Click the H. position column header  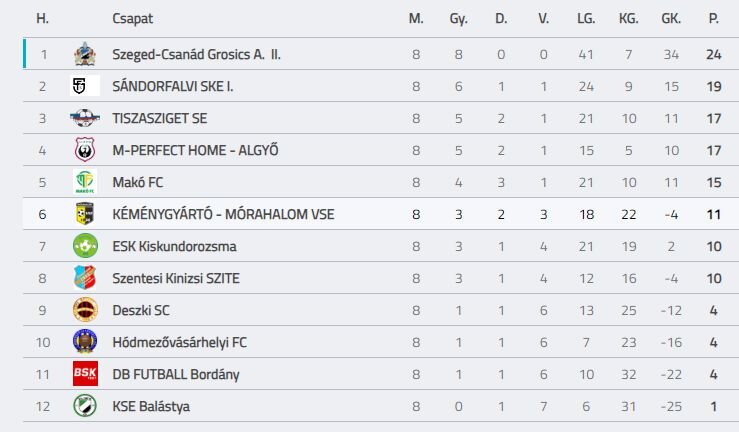click(x=42, y=18)
